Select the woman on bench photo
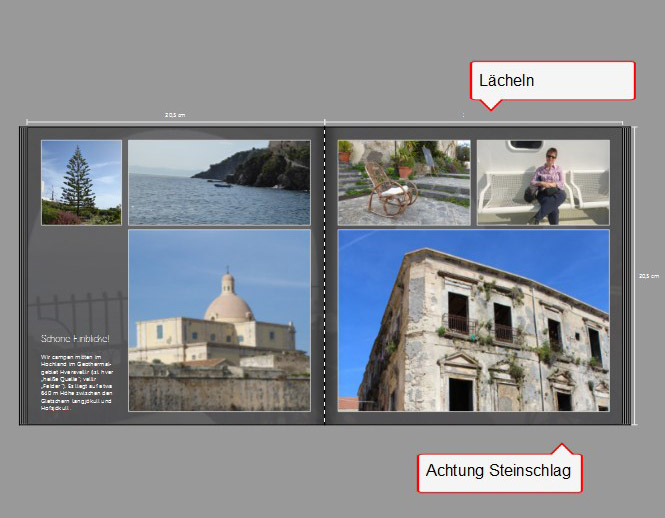This screenshot has width=665, height=518. tap(543, 182)
